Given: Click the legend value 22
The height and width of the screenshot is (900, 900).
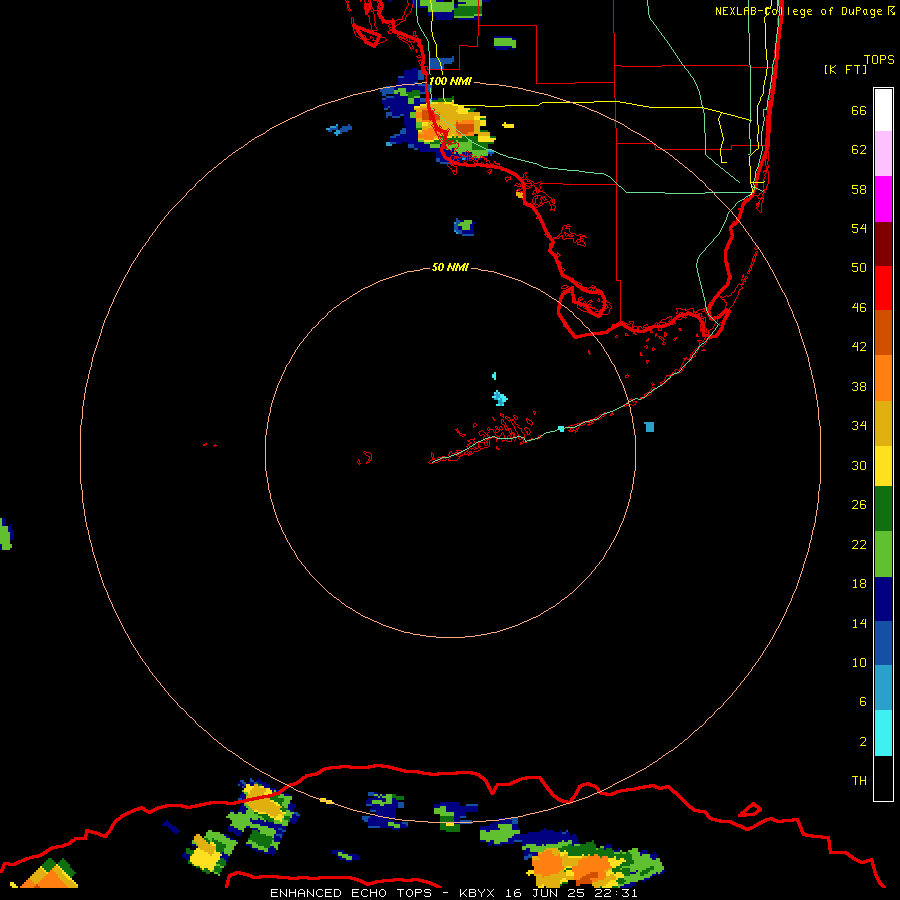Looking at the screenshot, I should point(859,545).
